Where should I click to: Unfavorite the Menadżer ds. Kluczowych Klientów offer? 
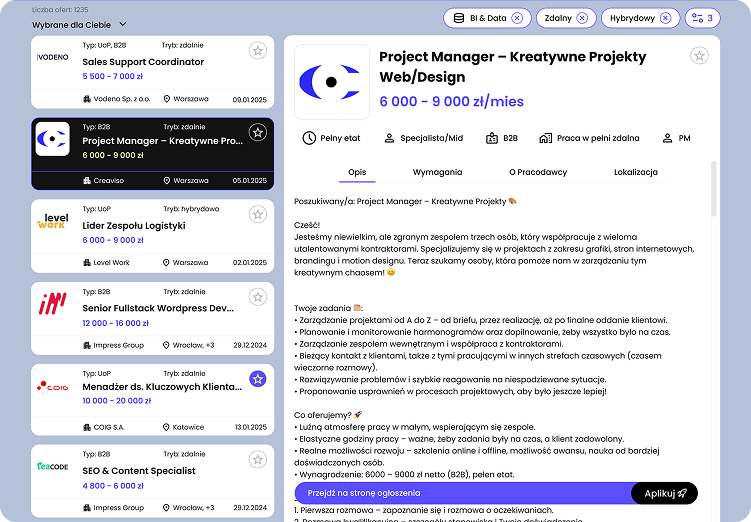[258, 379]
